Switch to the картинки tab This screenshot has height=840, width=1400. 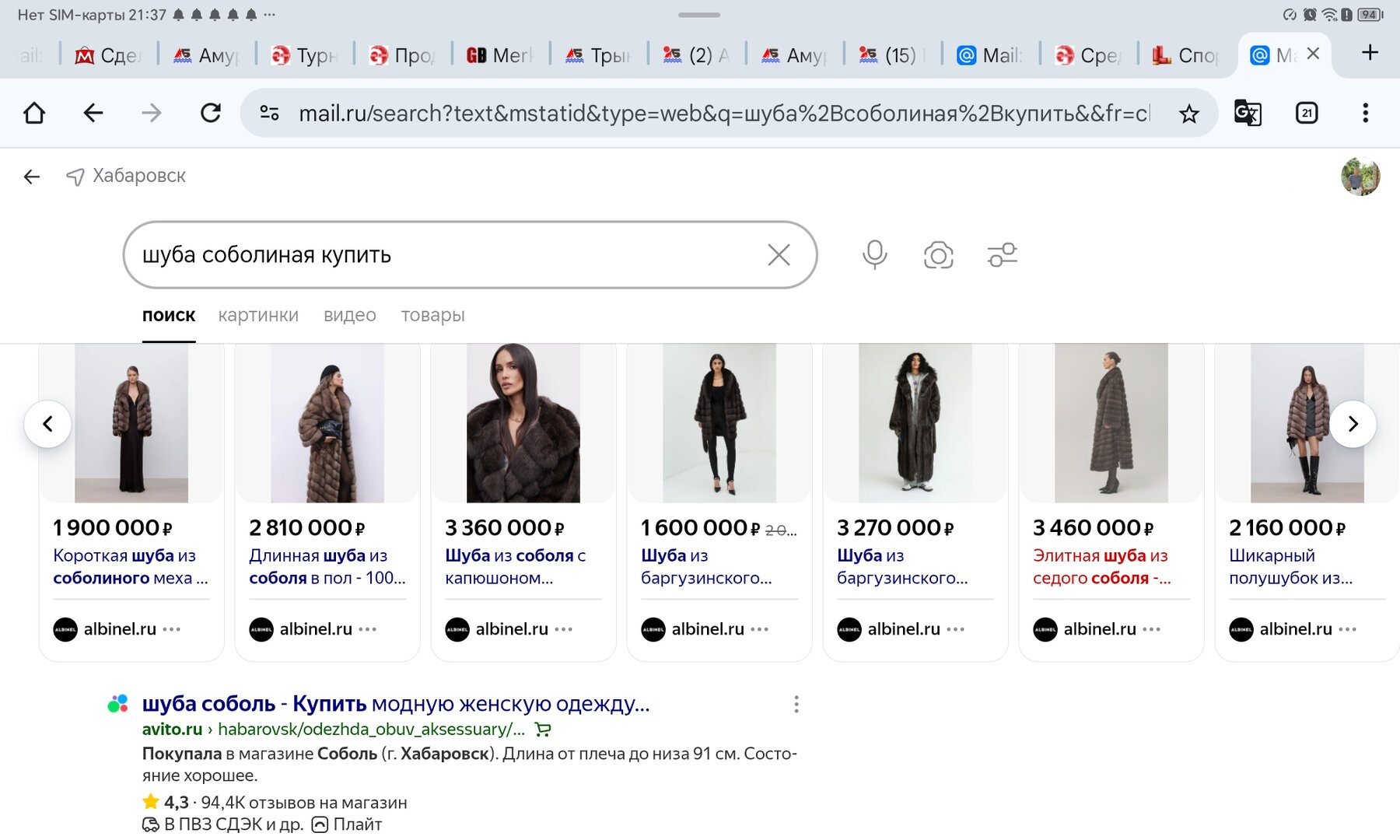coord(258,316)
